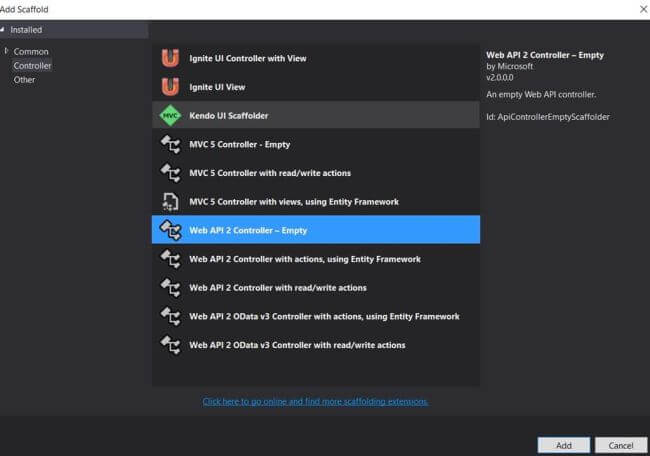Select the Other category
Viewport: 650px width, 456px height.
[x=24, y=80]
